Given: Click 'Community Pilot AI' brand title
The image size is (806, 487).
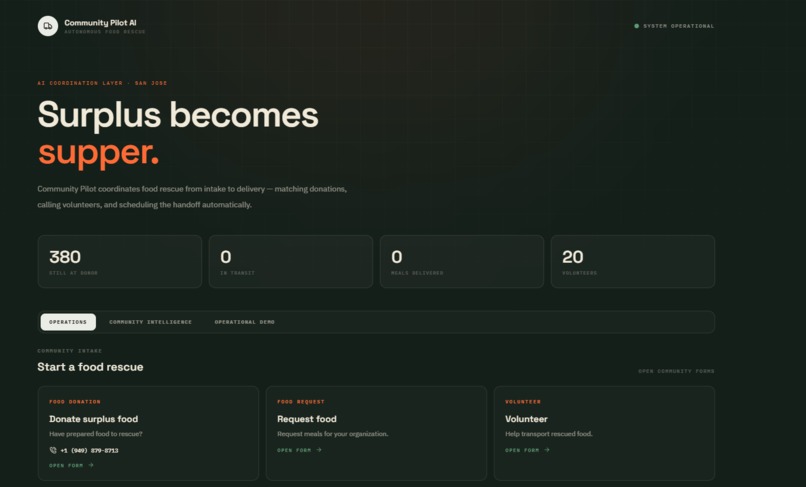Looking at the screenshot, I should pos(100,23).
